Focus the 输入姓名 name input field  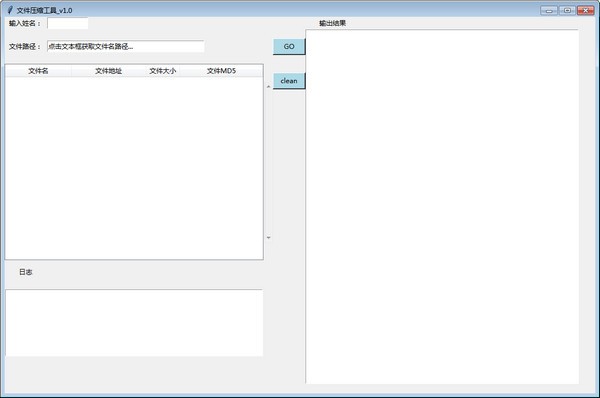point(67,23)
